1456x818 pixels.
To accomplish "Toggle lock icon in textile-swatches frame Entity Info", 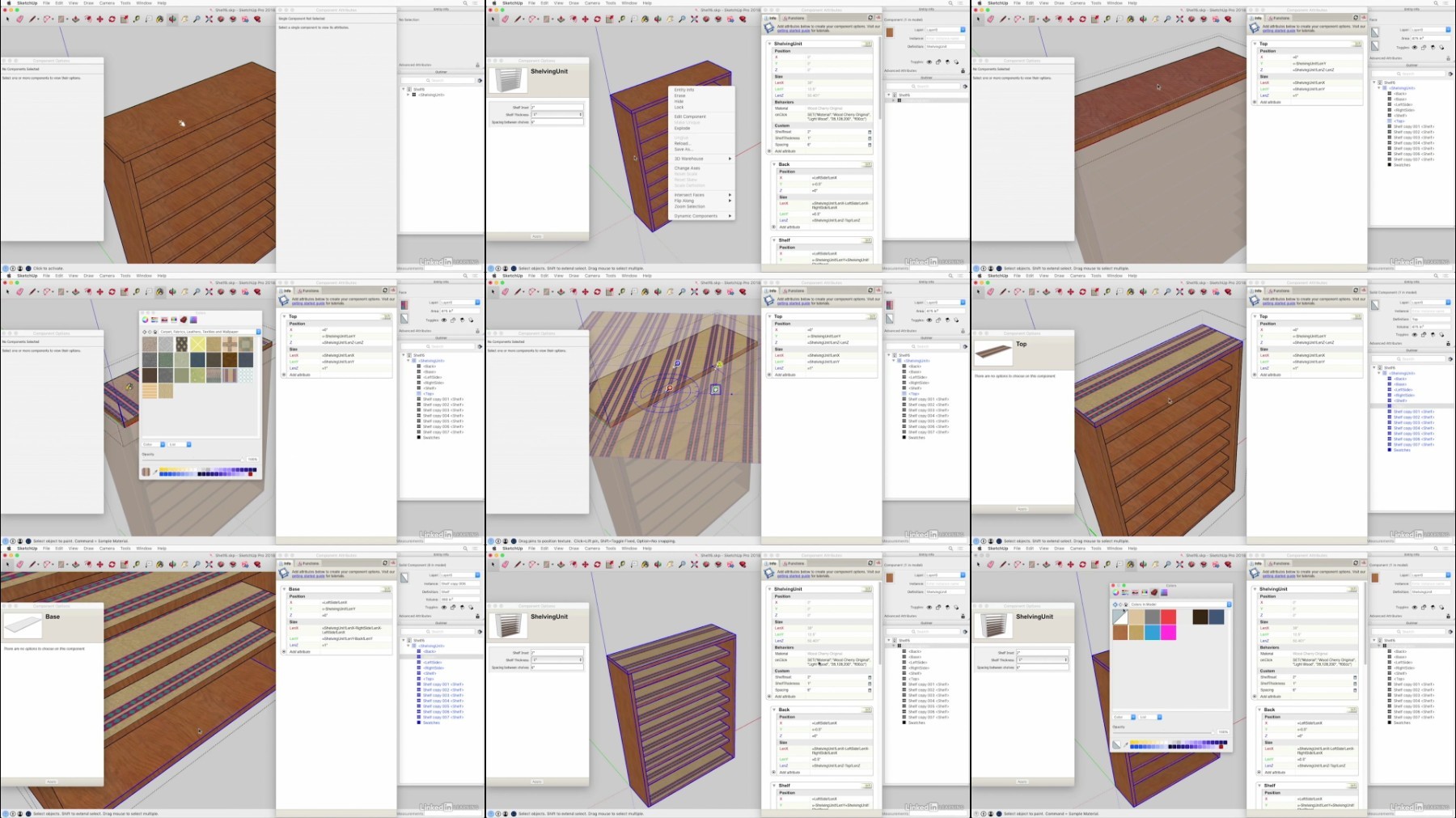I will click(x=453, y=320).
